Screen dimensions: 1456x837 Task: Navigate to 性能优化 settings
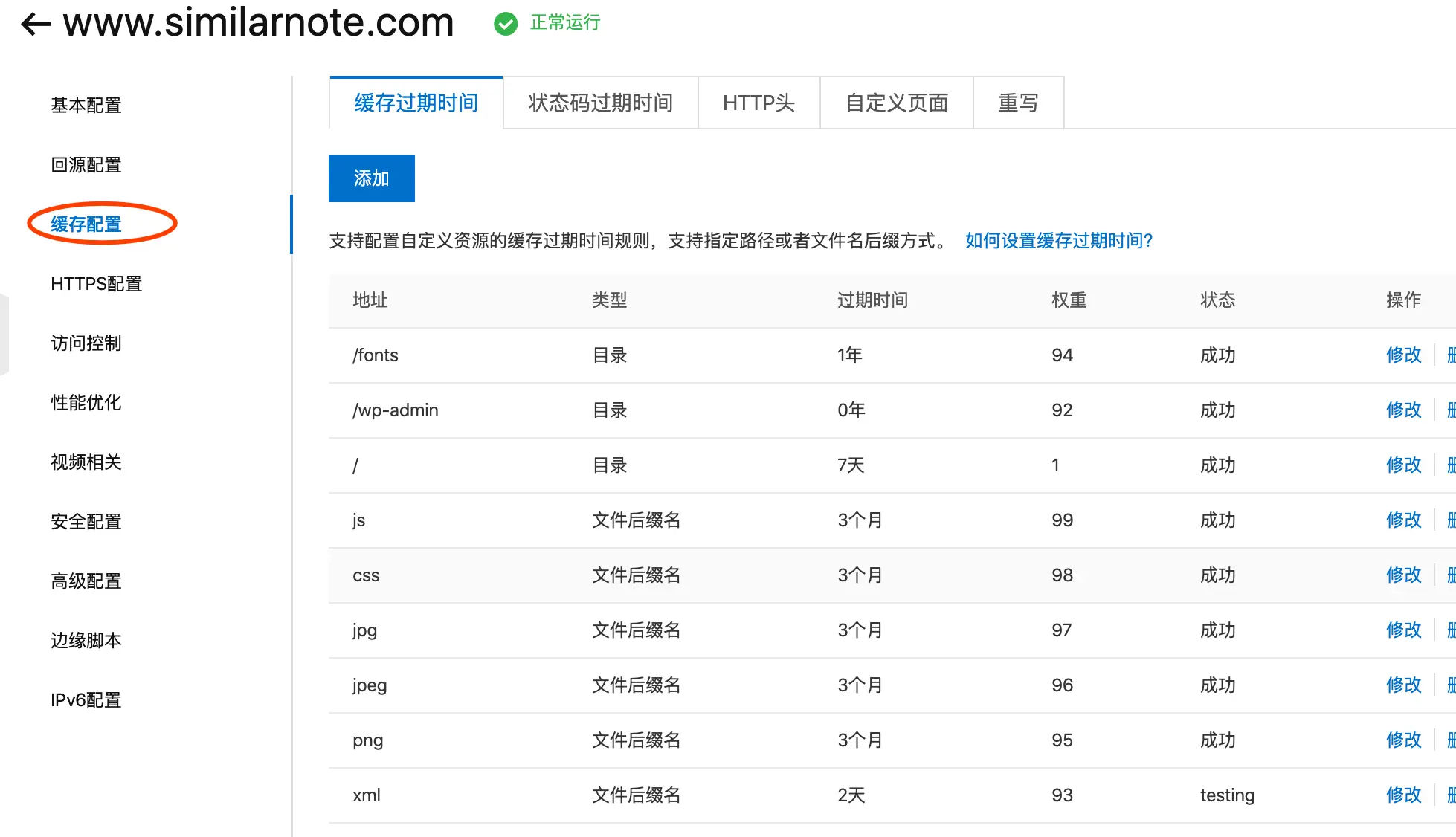(x=86, y=403)
